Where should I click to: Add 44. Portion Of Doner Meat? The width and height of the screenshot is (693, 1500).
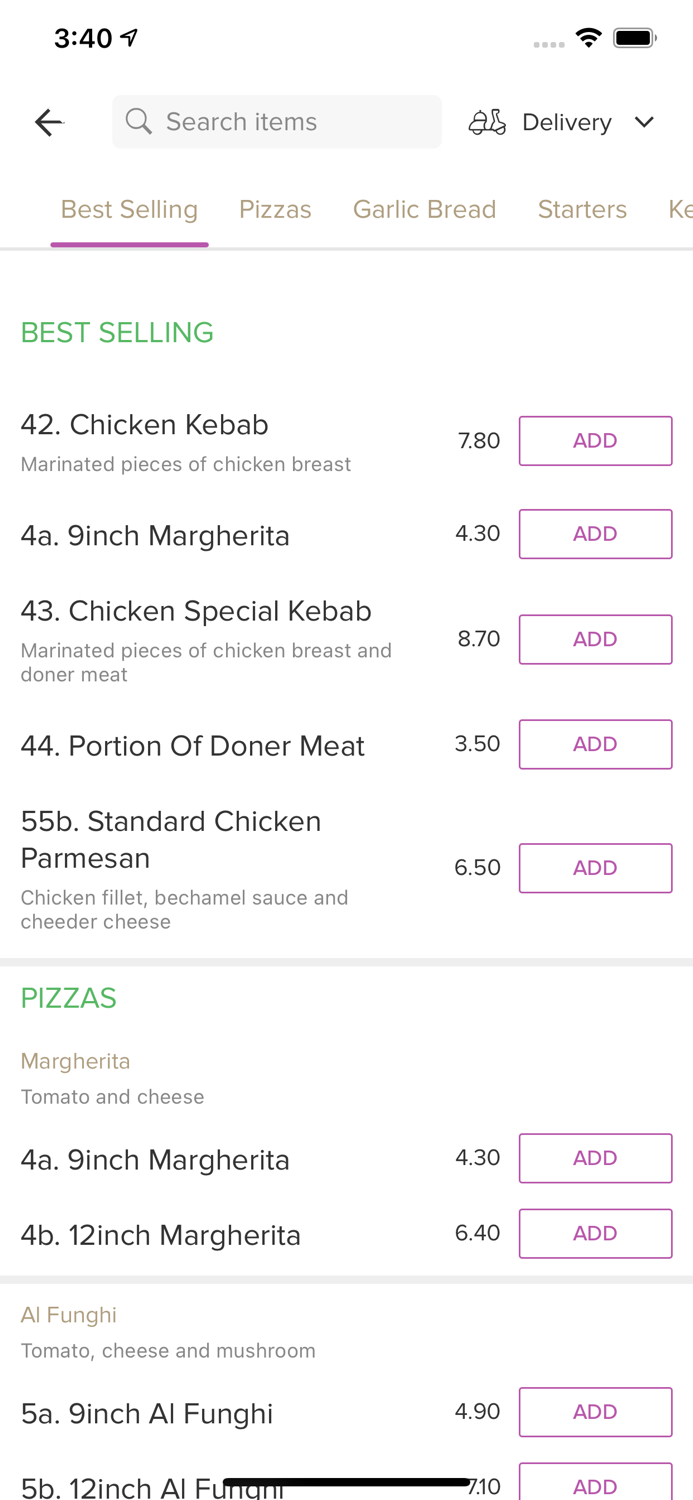click(x=595, y=744)
